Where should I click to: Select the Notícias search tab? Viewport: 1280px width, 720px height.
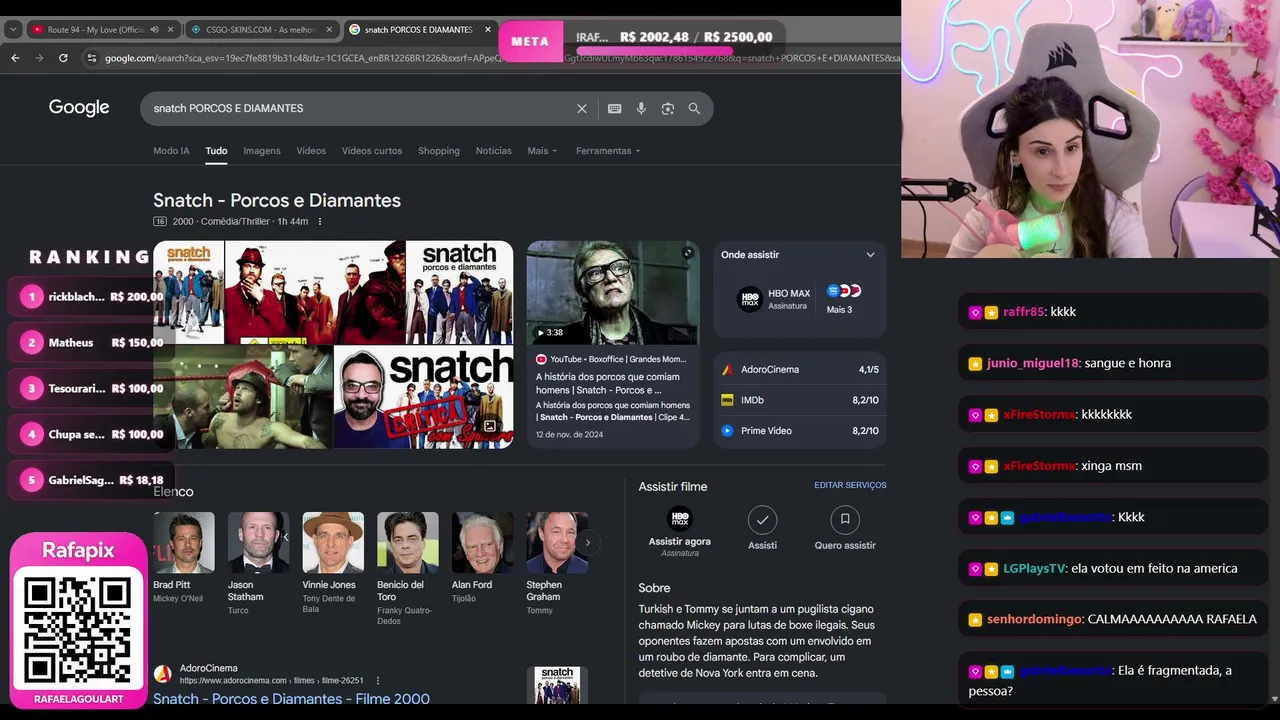[494, 151]
